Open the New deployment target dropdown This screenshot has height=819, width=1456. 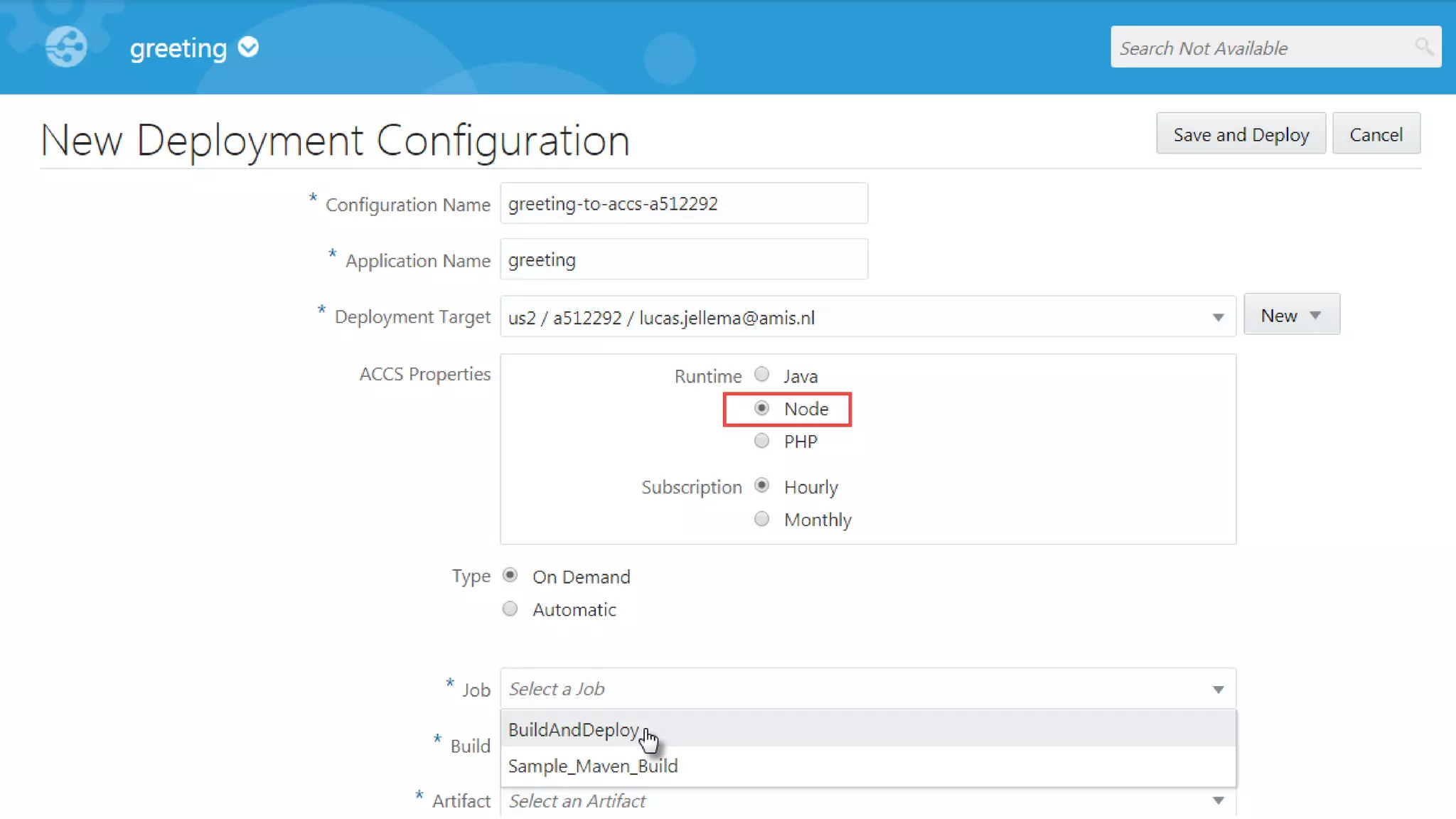[1291, 315]
